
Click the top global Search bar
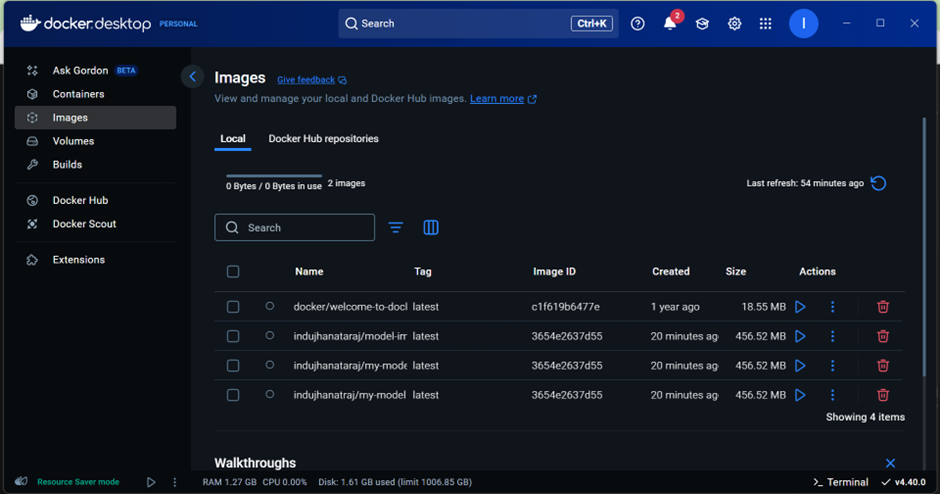point(478,23)
